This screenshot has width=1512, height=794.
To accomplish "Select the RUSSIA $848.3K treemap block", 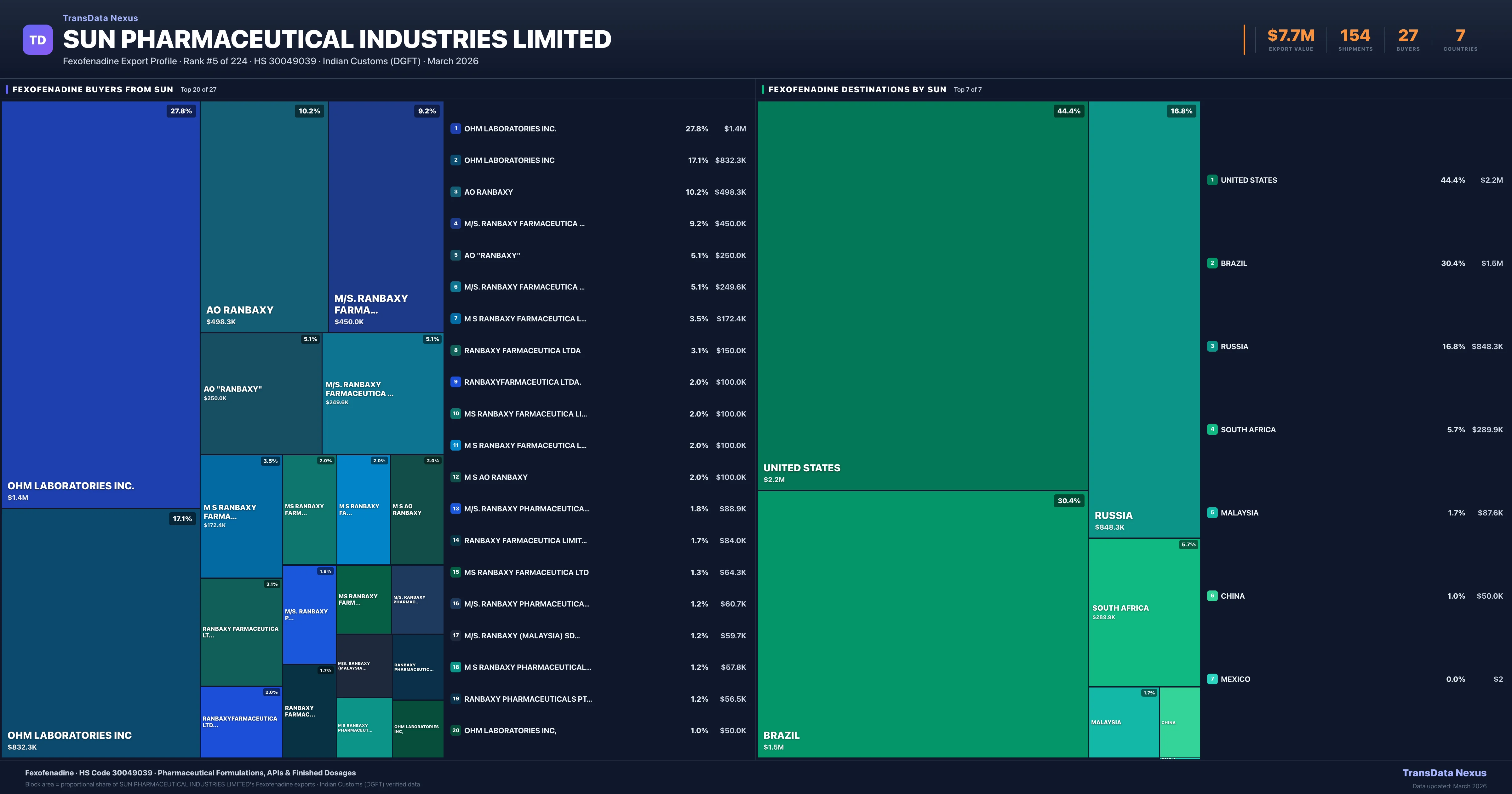I will click(x=1144, y=319).
